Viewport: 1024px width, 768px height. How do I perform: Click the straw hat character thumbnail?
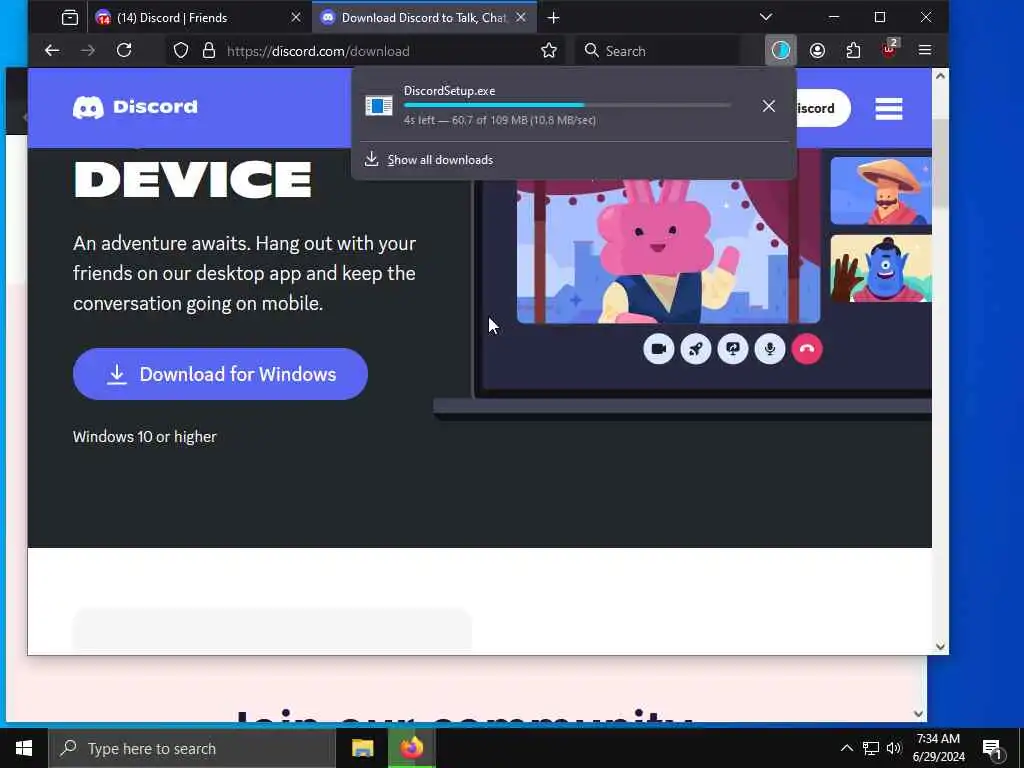click(881, 191)
